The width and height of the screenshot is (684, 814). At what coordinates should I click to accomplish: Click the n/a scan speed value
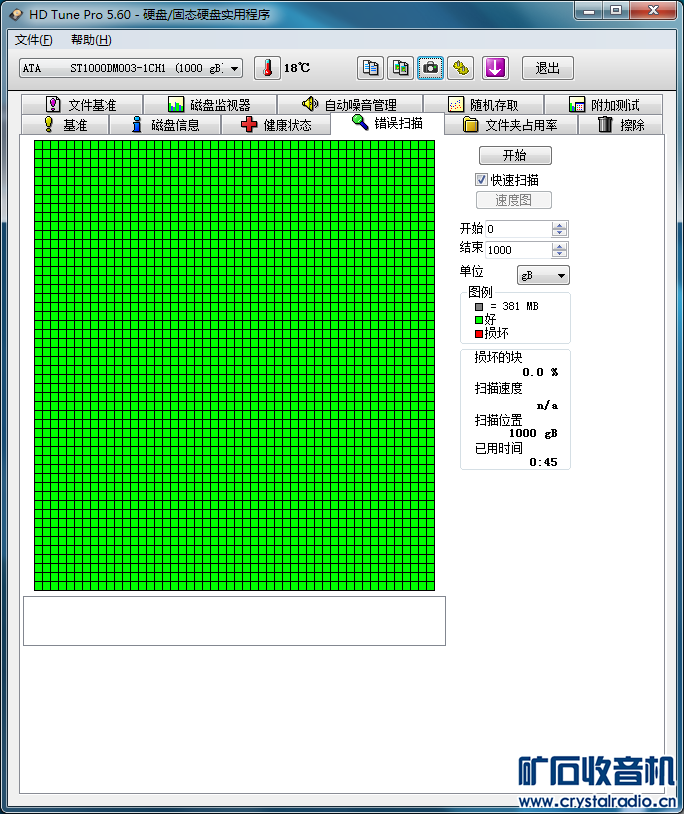coord(548,405)
